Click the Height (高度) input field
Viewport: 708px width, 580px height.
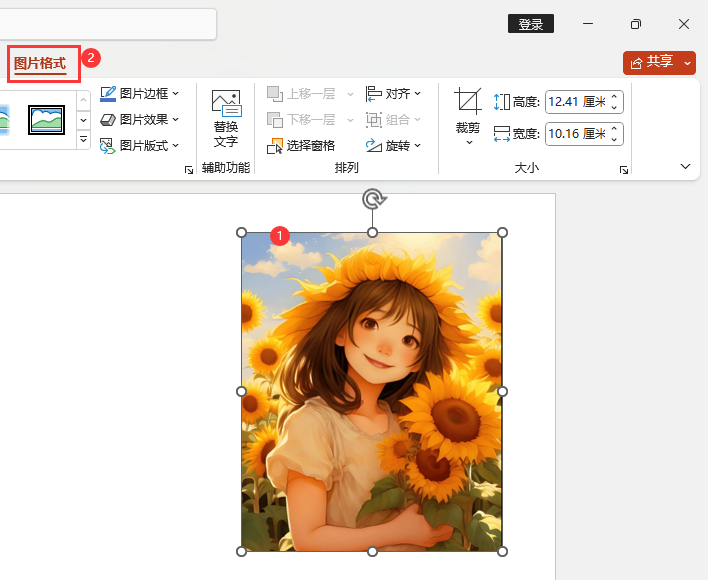(576, 102)
